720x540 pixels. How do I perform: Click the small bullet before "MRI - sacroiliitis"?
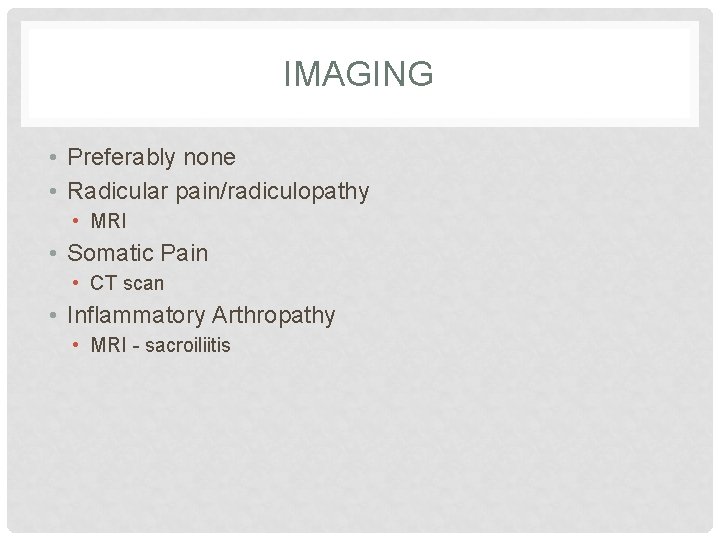pyautogui.click(x=79, y=346)
